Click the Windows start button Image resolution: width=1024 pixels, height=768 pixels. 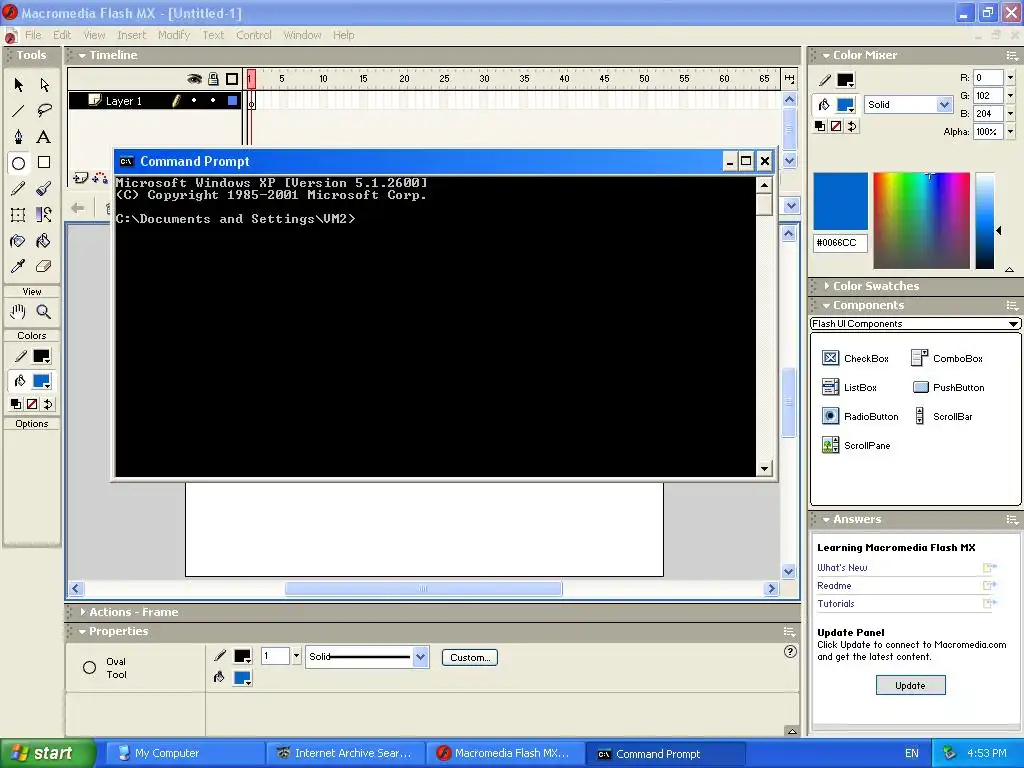click(48, 753)
